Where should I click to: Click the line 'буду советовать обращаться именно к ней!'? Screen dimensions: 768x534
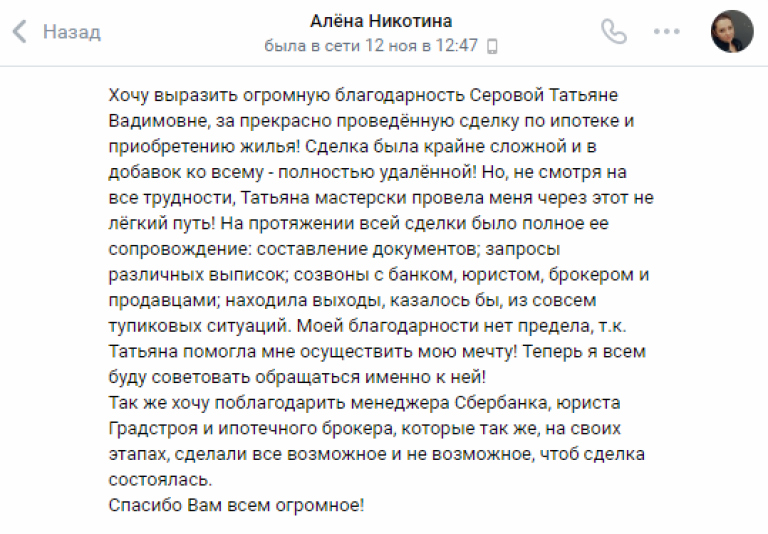(x=297, y=377)
